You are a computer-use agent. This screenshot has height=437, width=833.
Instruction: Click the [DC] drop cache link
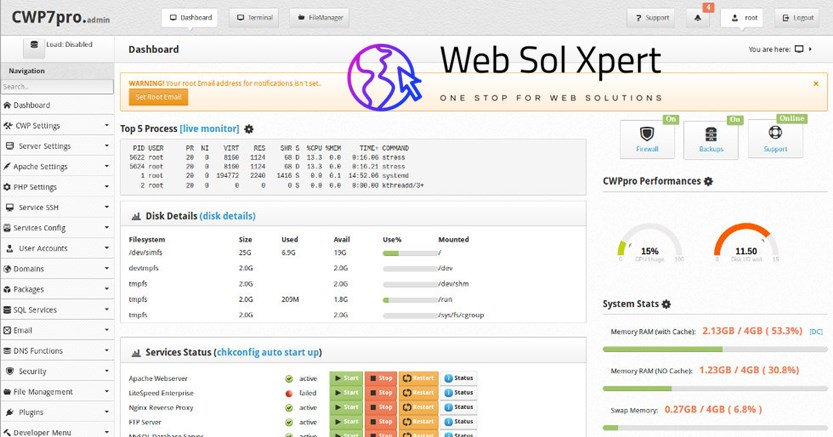(x=816, y=332)
